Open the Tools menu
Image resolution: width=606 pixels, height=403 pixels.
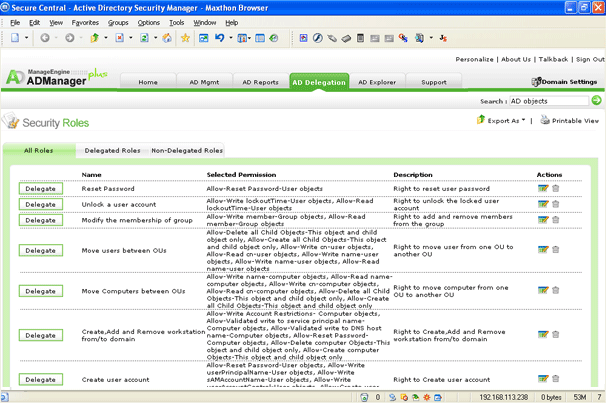point(177,23)
